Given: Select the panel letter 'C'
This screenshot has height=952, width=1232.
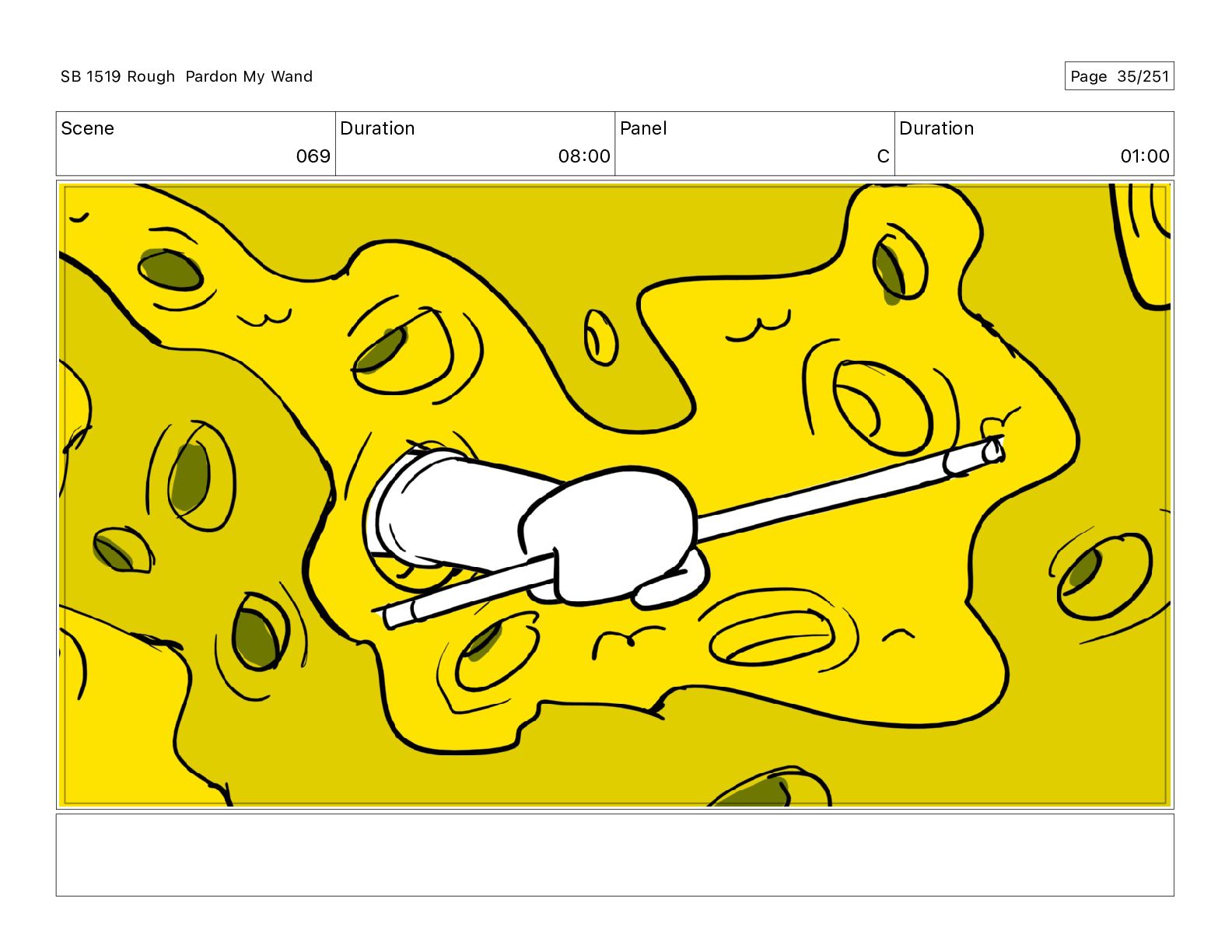Looking at the screenshot, I should click(883, 156).
